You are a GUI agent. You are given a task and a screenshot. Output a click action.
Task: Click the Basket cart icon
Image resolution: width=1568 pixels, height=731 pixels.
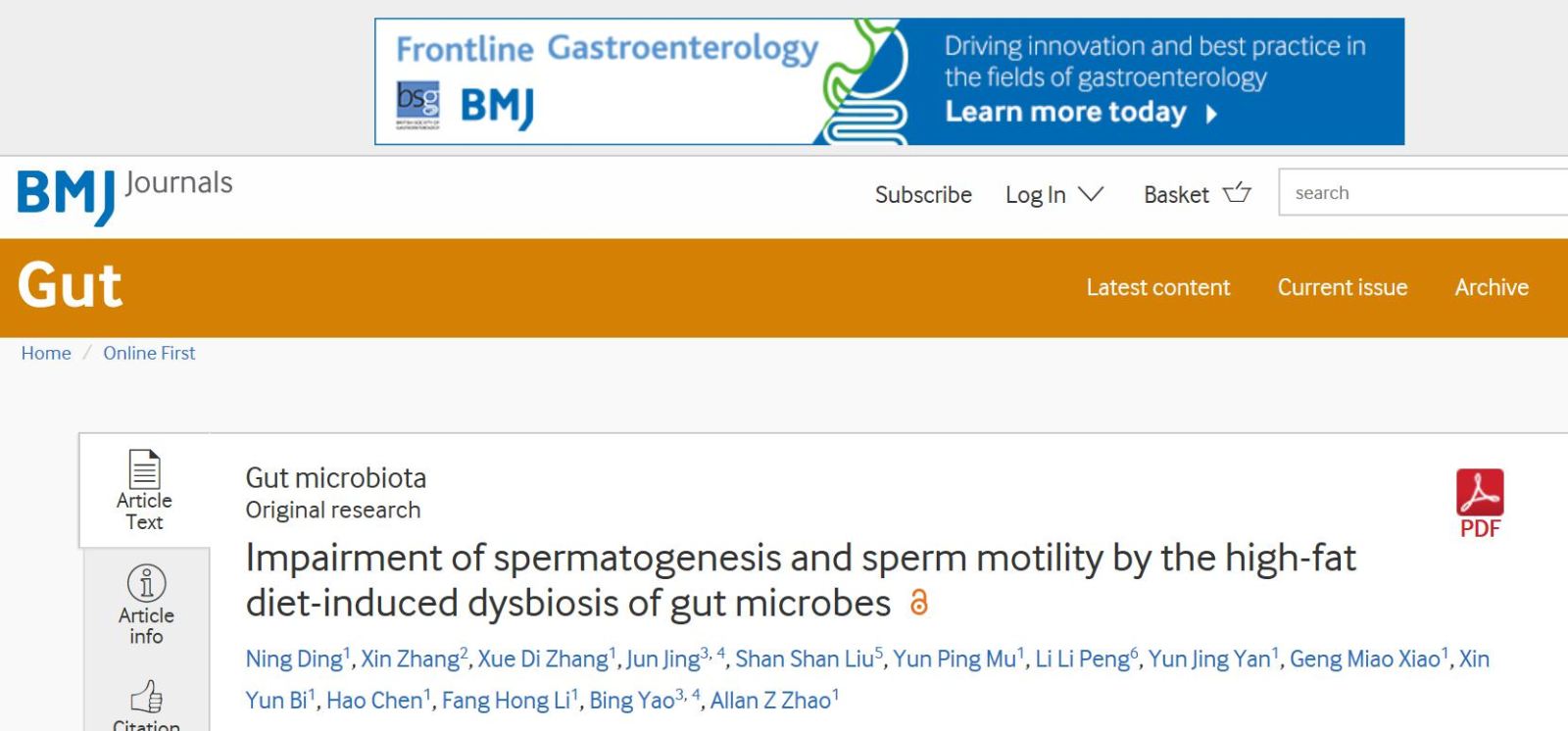pyautogui.click(x=1237, y=193)
